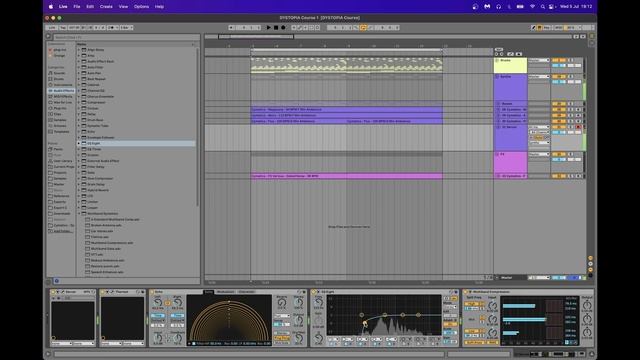Screen dimensions: 640x360
Task: Select the pink FX Verbus audio clip
Action: [x=347, y=176]
